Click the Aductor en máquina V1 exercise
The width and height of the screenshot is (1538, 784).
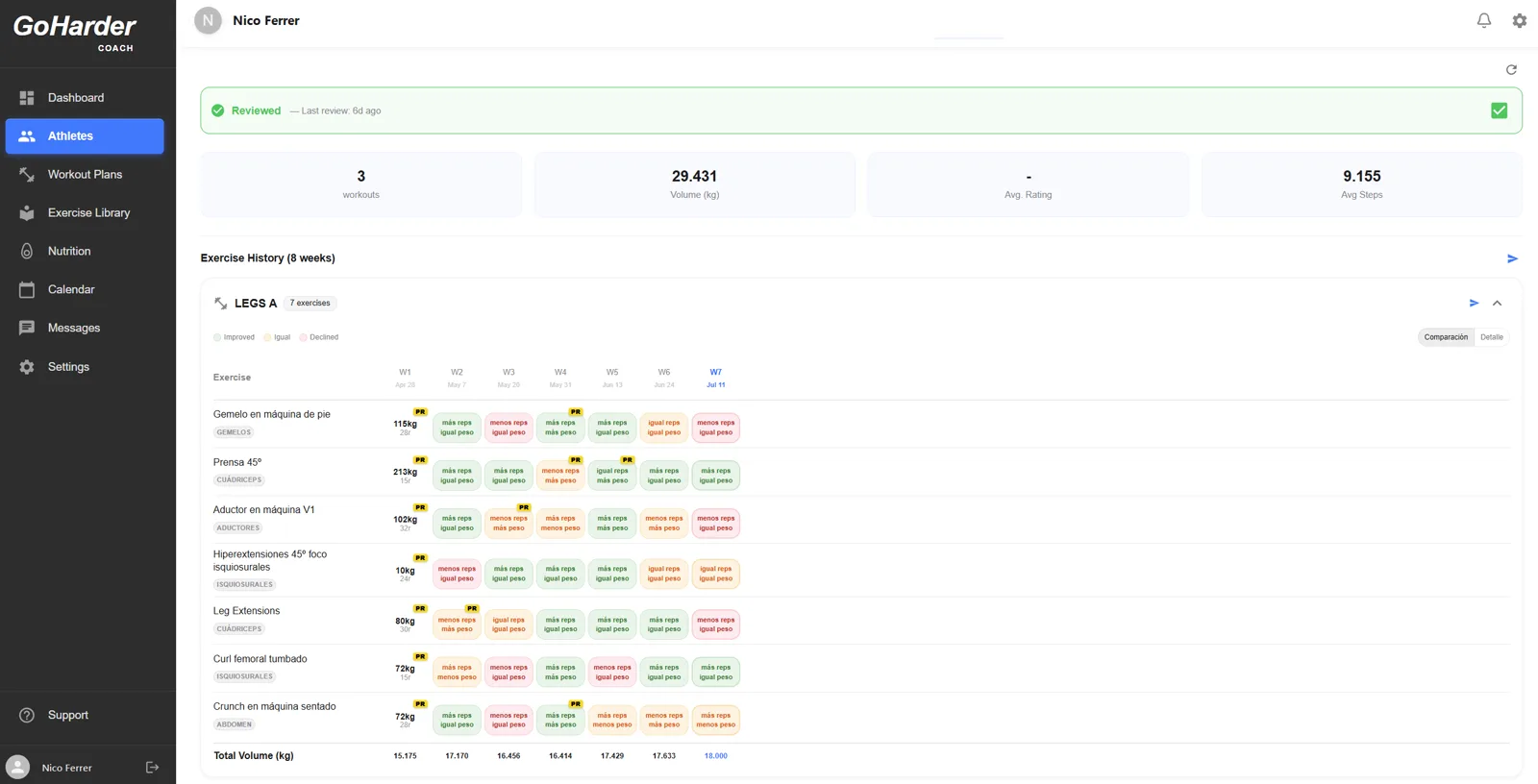(x=264, y=510)
